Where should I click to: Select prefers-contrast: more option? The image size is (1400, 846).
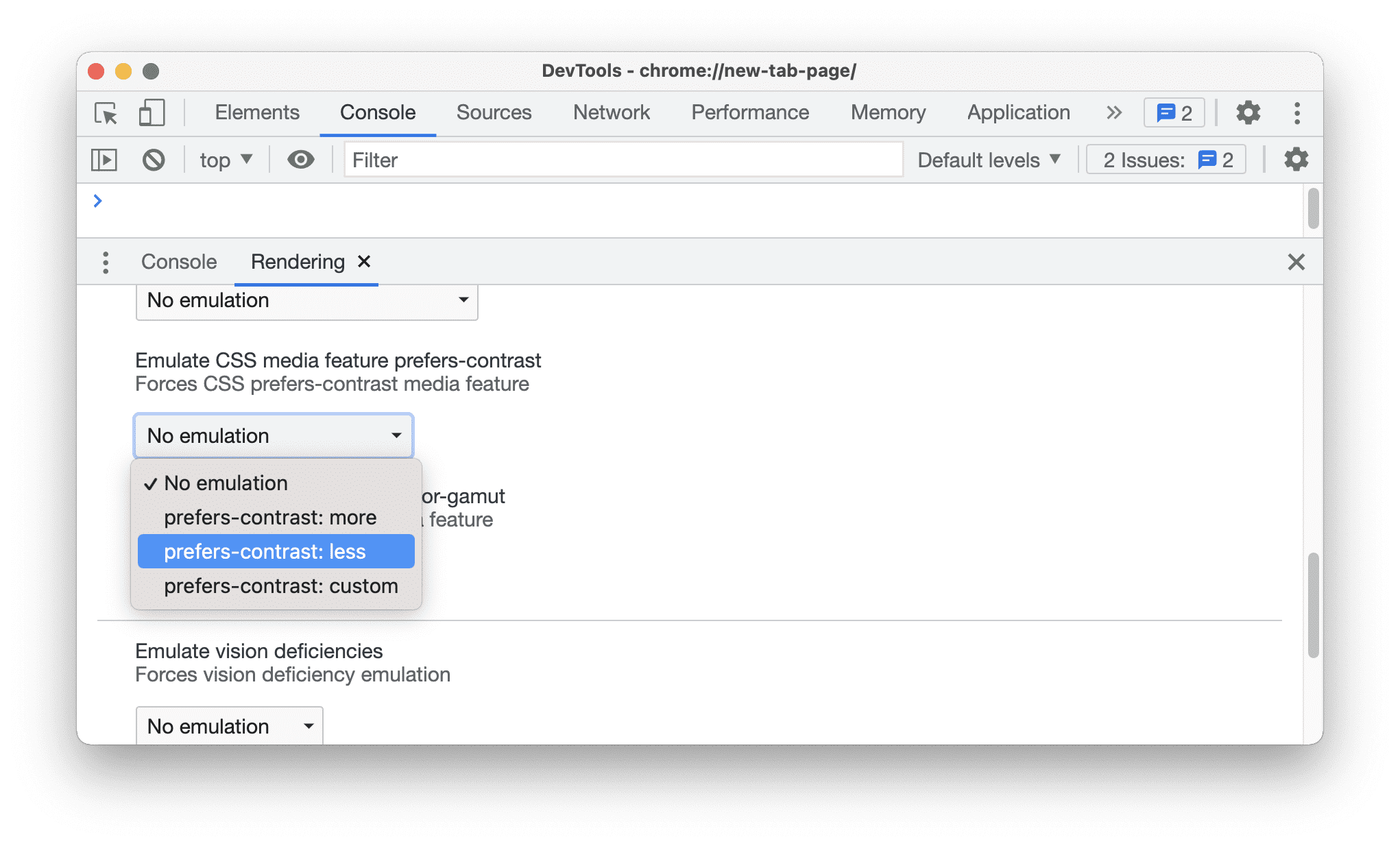pyautogui.click(x=270, y=516)
